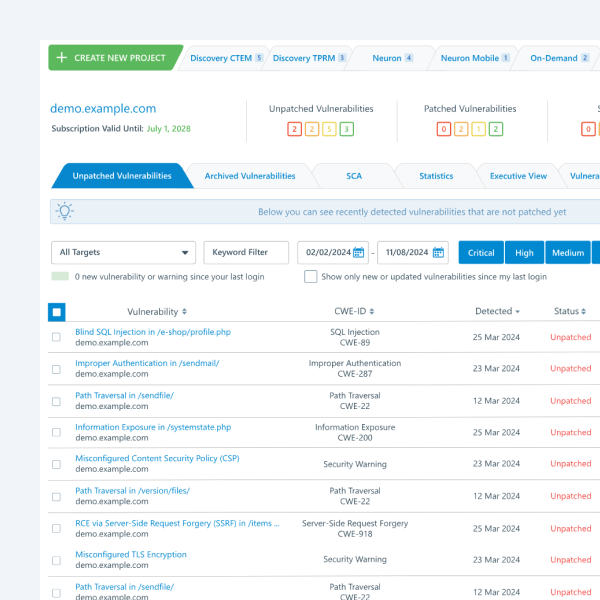600x600 pixels.
Task: Click the lightbulb tip icon
Action: pyautogui.click(x=65, y=211)
